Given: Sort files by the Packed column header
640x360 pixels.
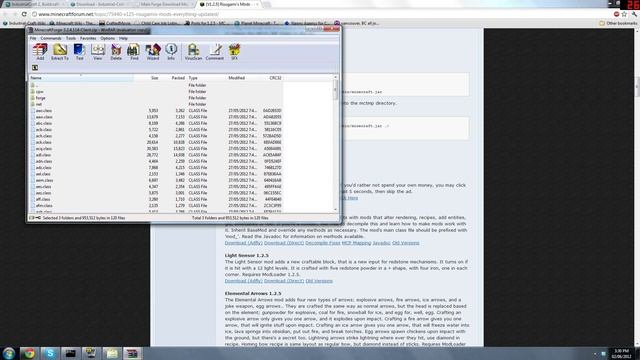Looking at the screenshot, I should [x=173, y=78].
